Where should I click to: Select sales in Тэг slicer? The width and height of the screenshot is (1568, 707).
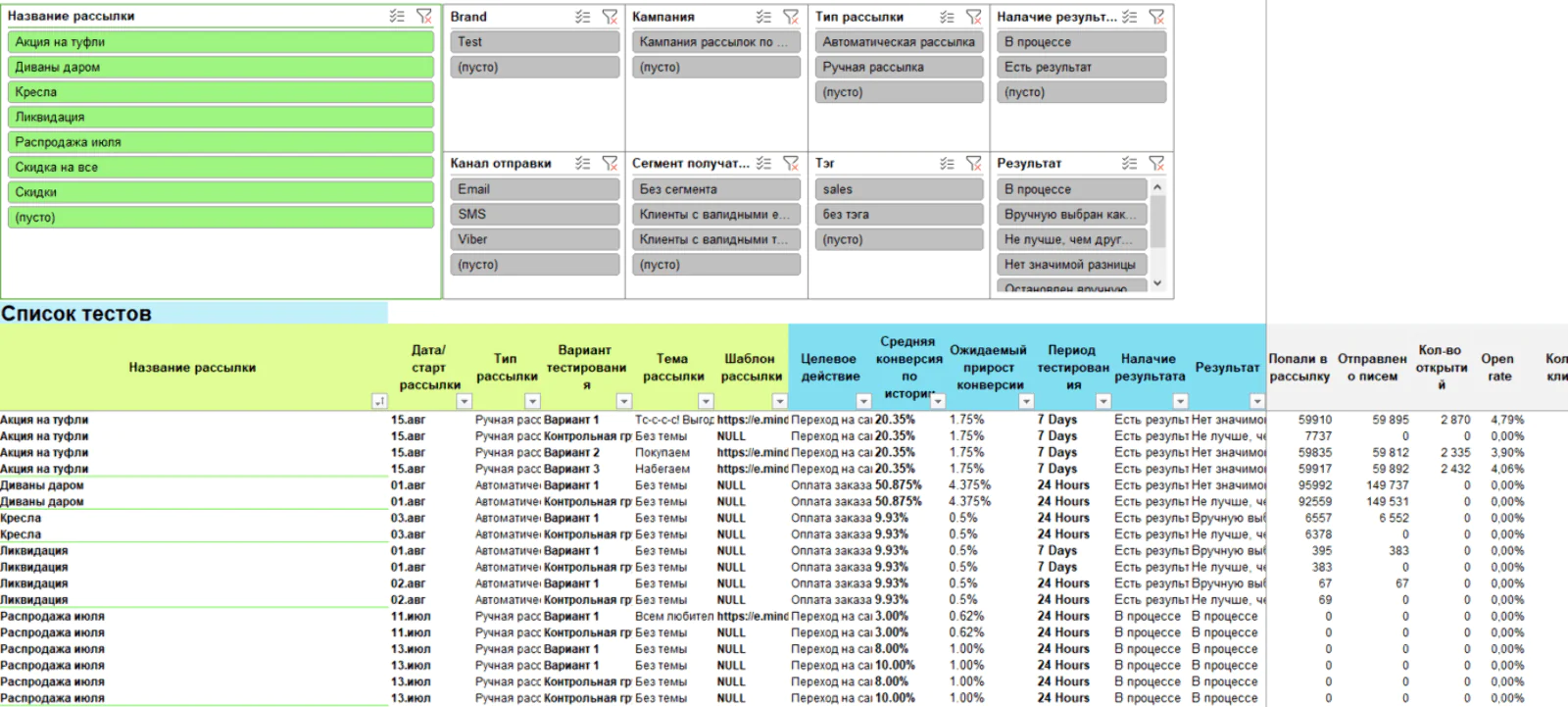[x=900, y=189]
